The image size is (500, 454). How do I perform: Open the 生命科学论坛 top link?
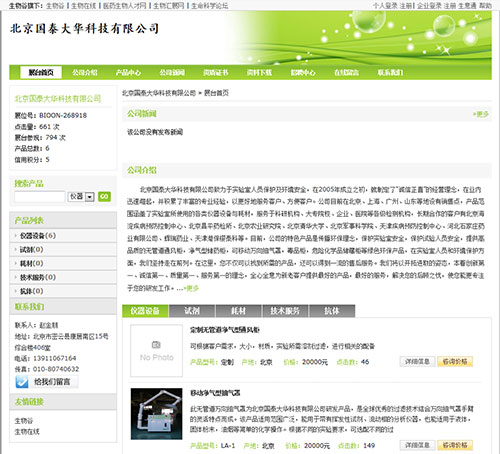pyautogui.click(x=210, y=6)
